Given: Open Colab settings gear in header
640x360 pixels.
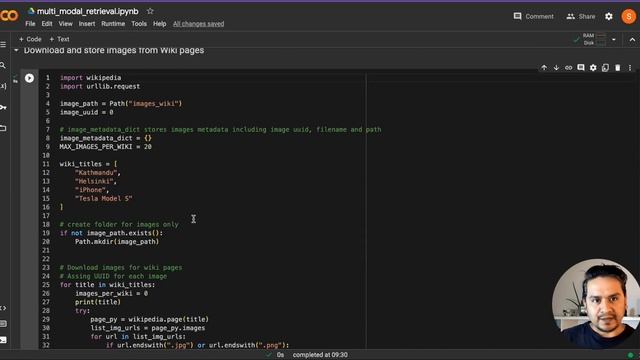Looking at the screenshot, I should point(609,16).
